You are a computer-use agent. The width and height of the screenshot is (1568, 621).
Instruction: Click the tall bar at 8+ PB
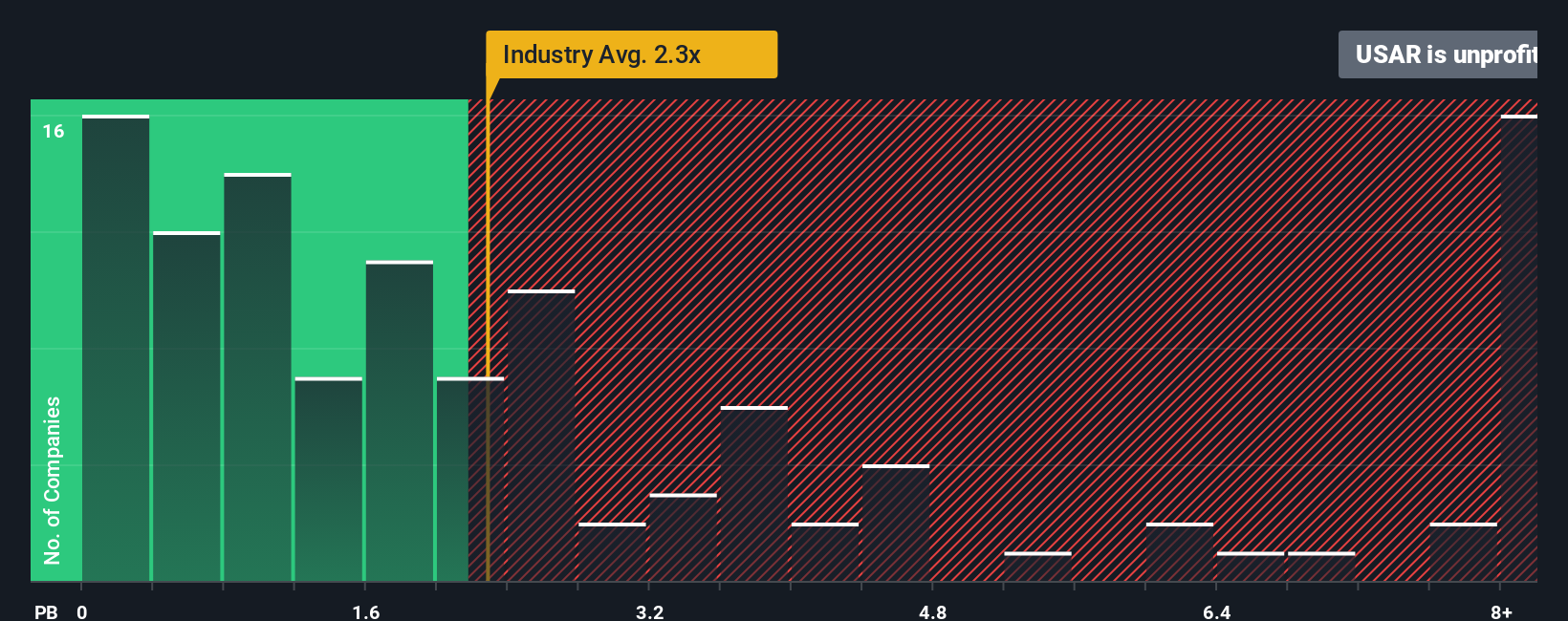pos(1519,348)
